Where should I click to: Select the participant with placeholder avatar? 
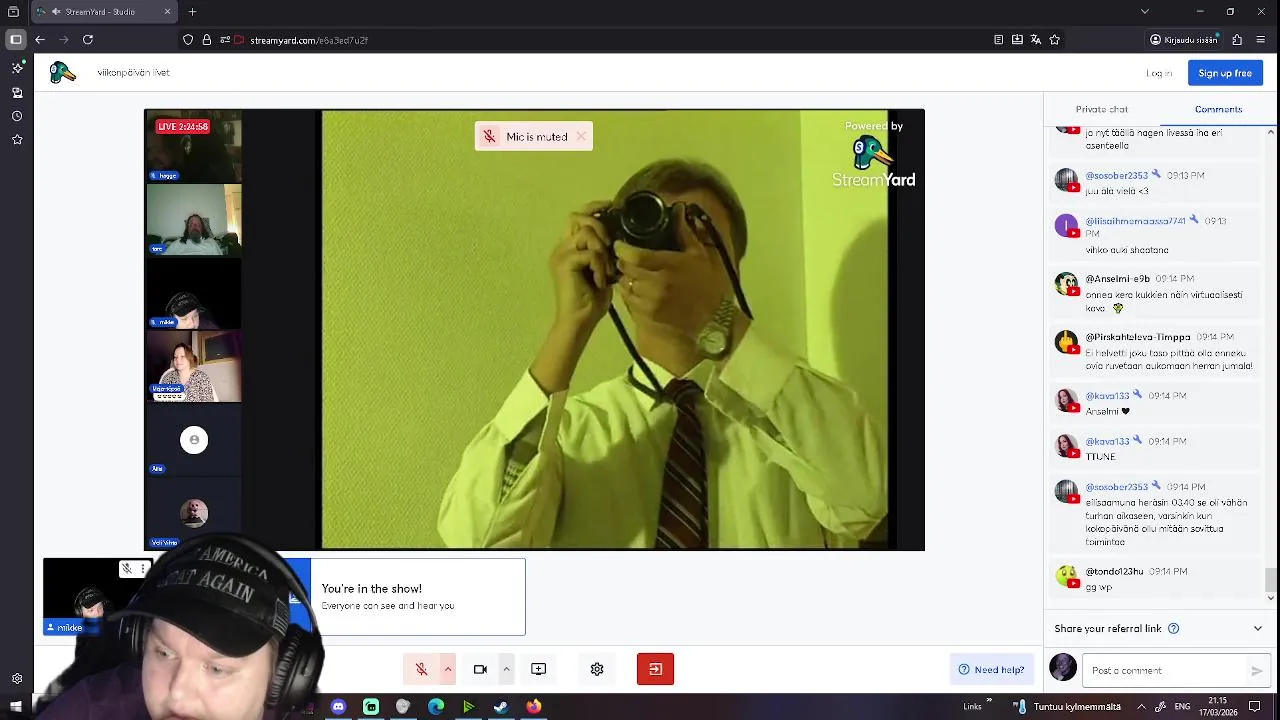(x=194, y=440)
